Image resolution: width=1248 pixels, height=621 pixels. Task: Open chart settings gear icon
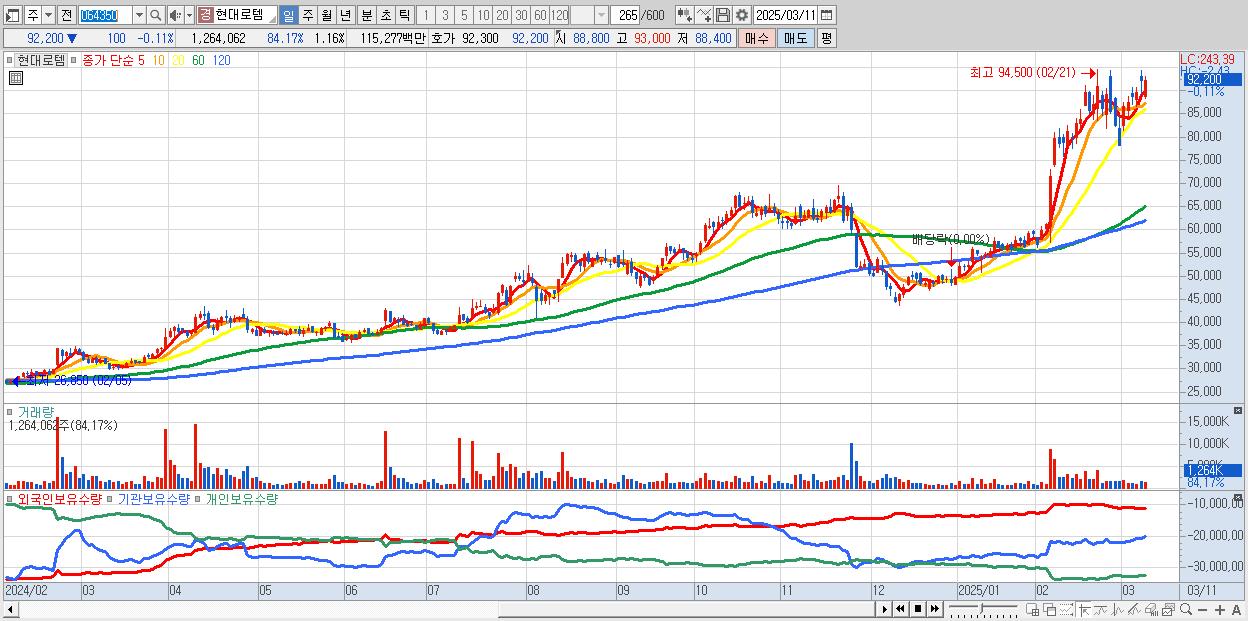742,15
